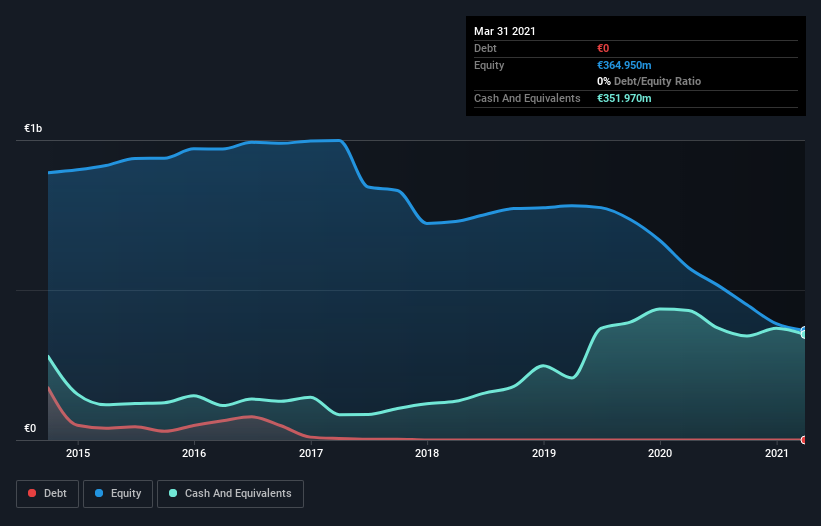Screen dimensions: 821x526
Task: Toggle the Debt legend button
Action: point(48,494)
